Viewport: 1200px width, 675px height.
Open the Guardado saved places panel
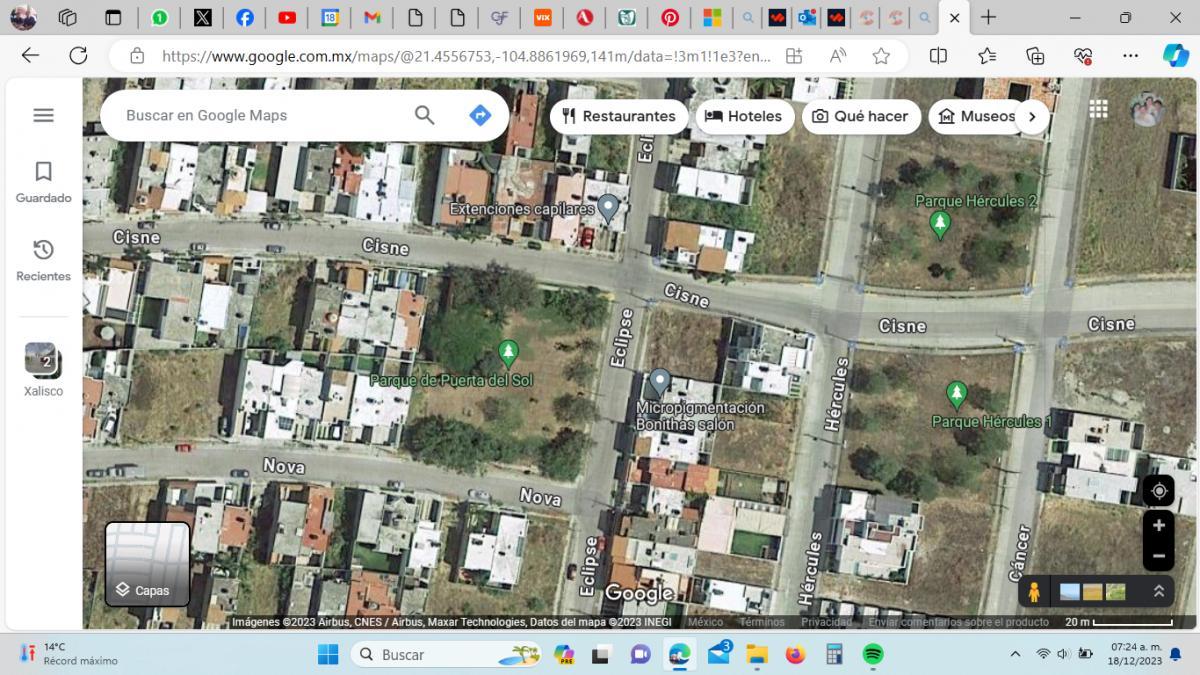tap(43, 181)
